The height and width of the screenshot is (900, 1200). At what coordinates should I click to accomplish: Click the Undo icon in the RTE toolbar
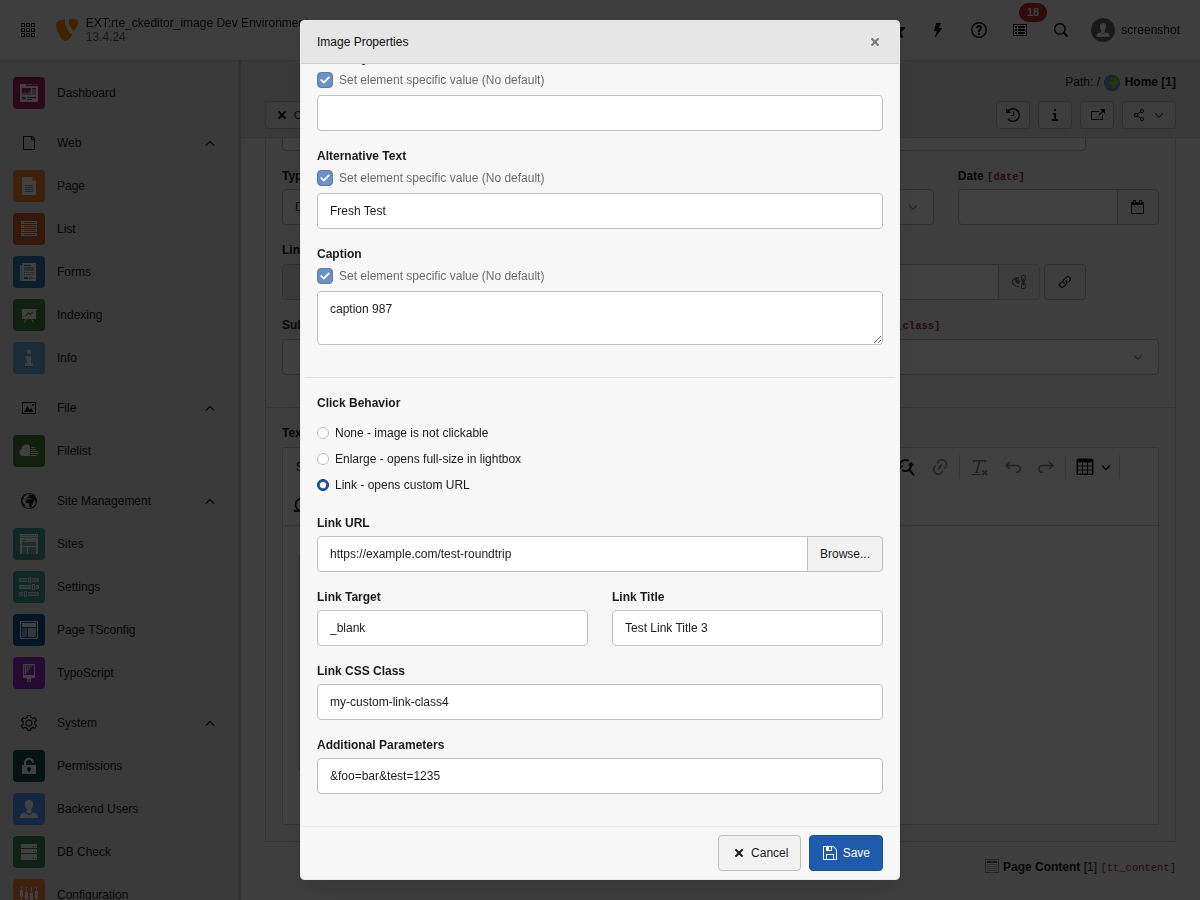pos(1014,467)
